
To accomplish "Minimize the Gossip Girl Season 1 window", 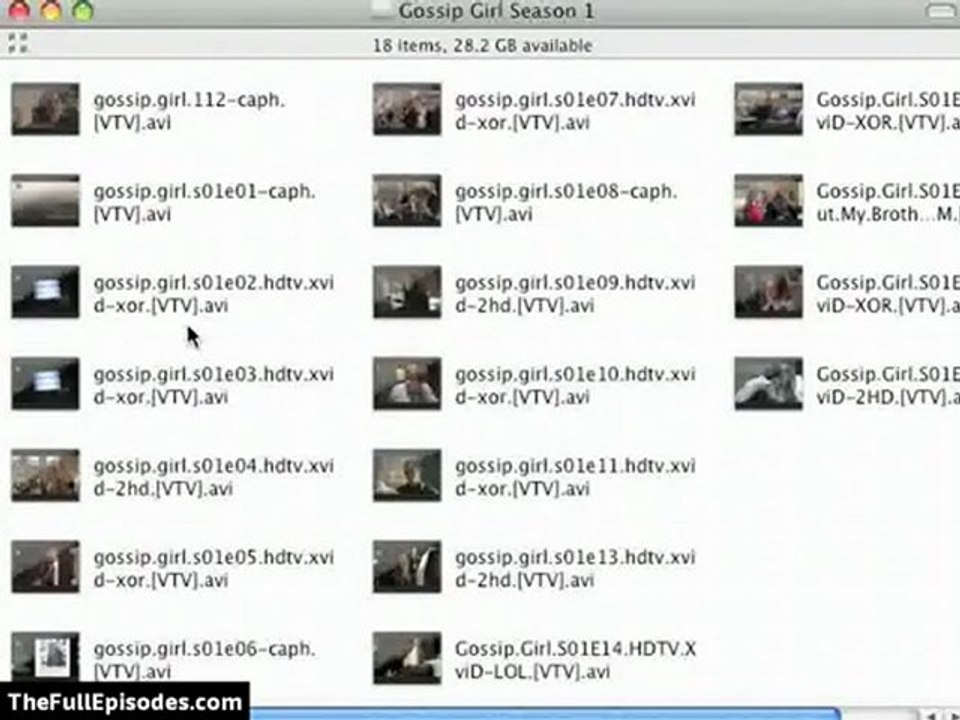I will tap(51, 9).
